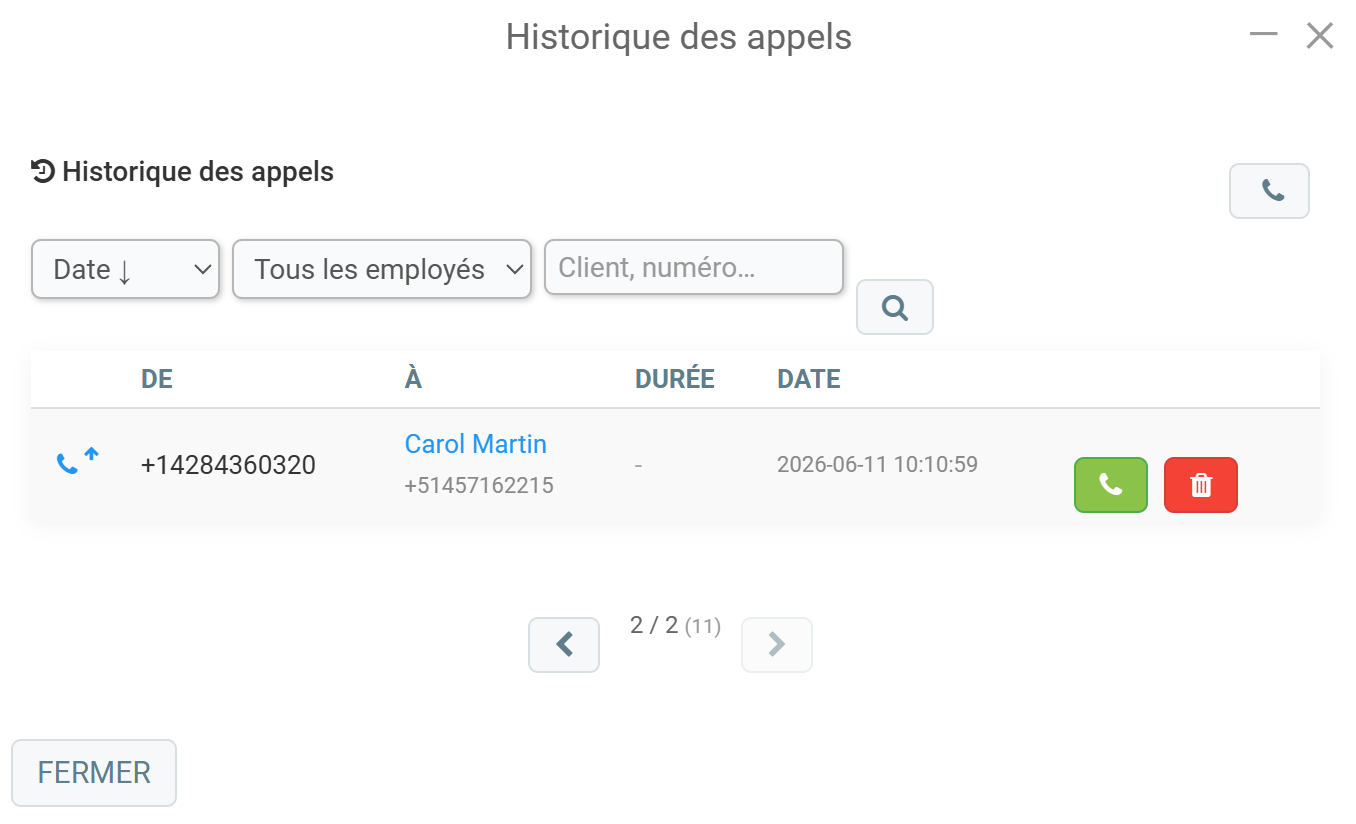Minimize the Historique des appels window
Image resolution: width=1356 pixels, height=824 pixels.
tap(1264, 34)
